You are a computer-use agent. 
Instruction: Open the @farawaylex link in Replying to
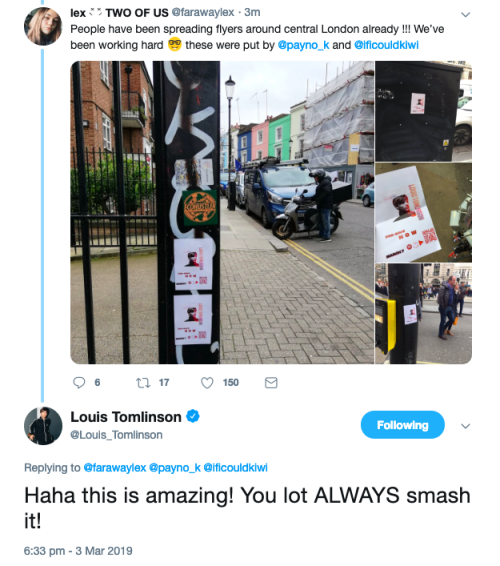pyautogui.click(x=114, y=468)
